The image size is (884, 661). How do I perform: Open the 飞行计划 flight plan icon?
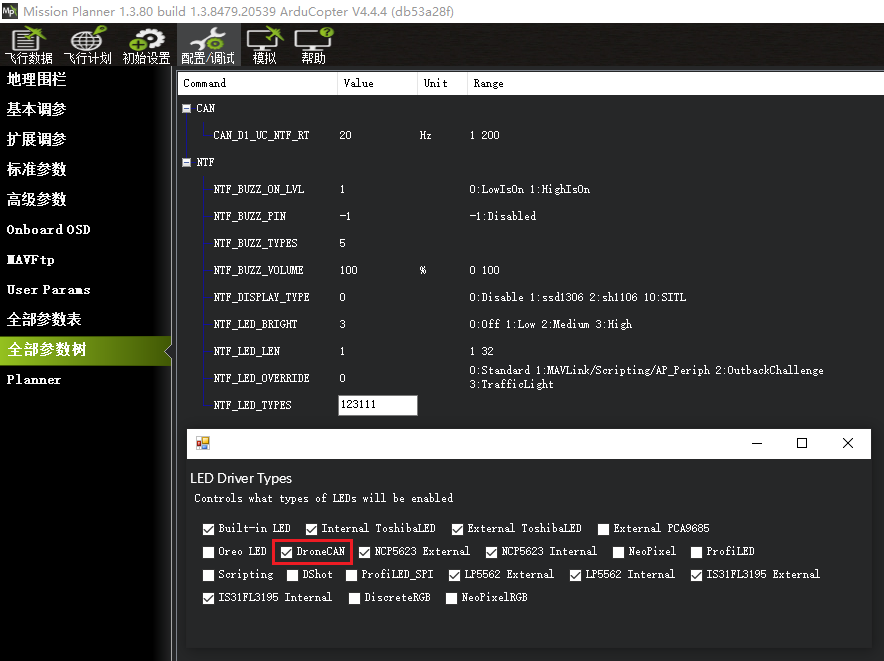click(87, 45)
